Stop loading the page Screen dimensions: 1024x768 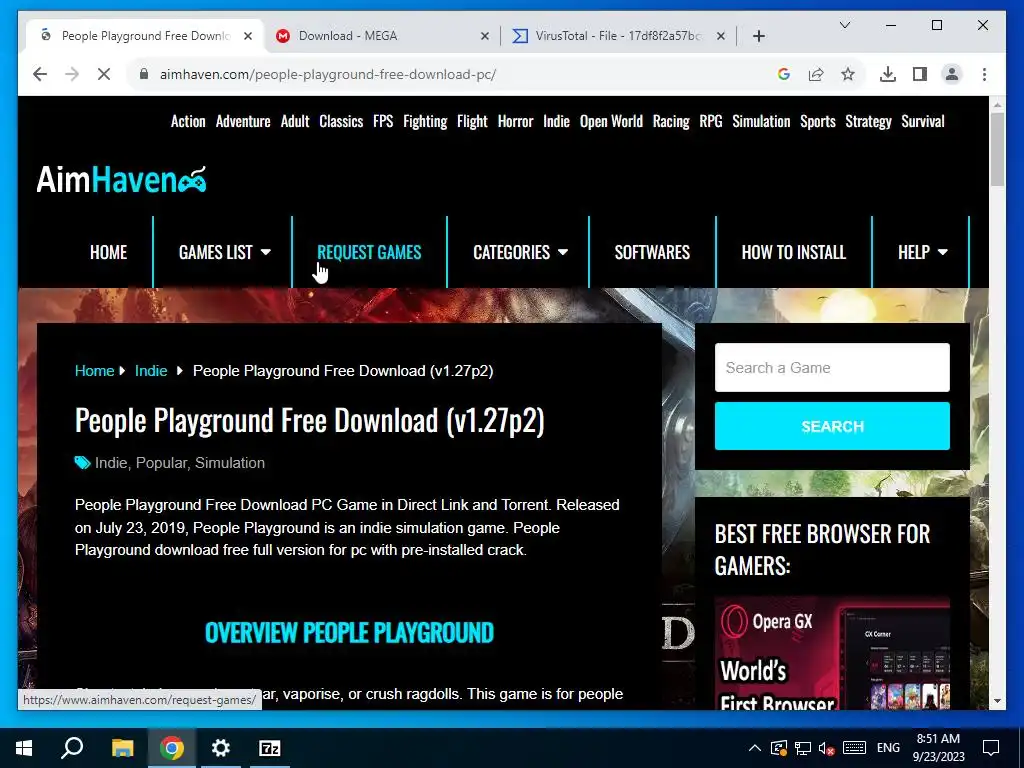click(x=104, y=74)
